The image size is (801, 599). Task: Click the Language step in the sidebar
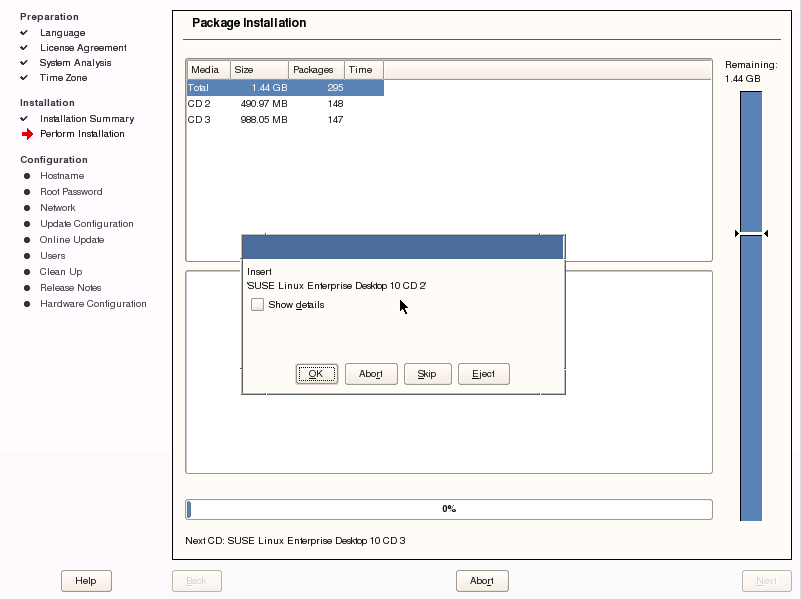[62, 33]
